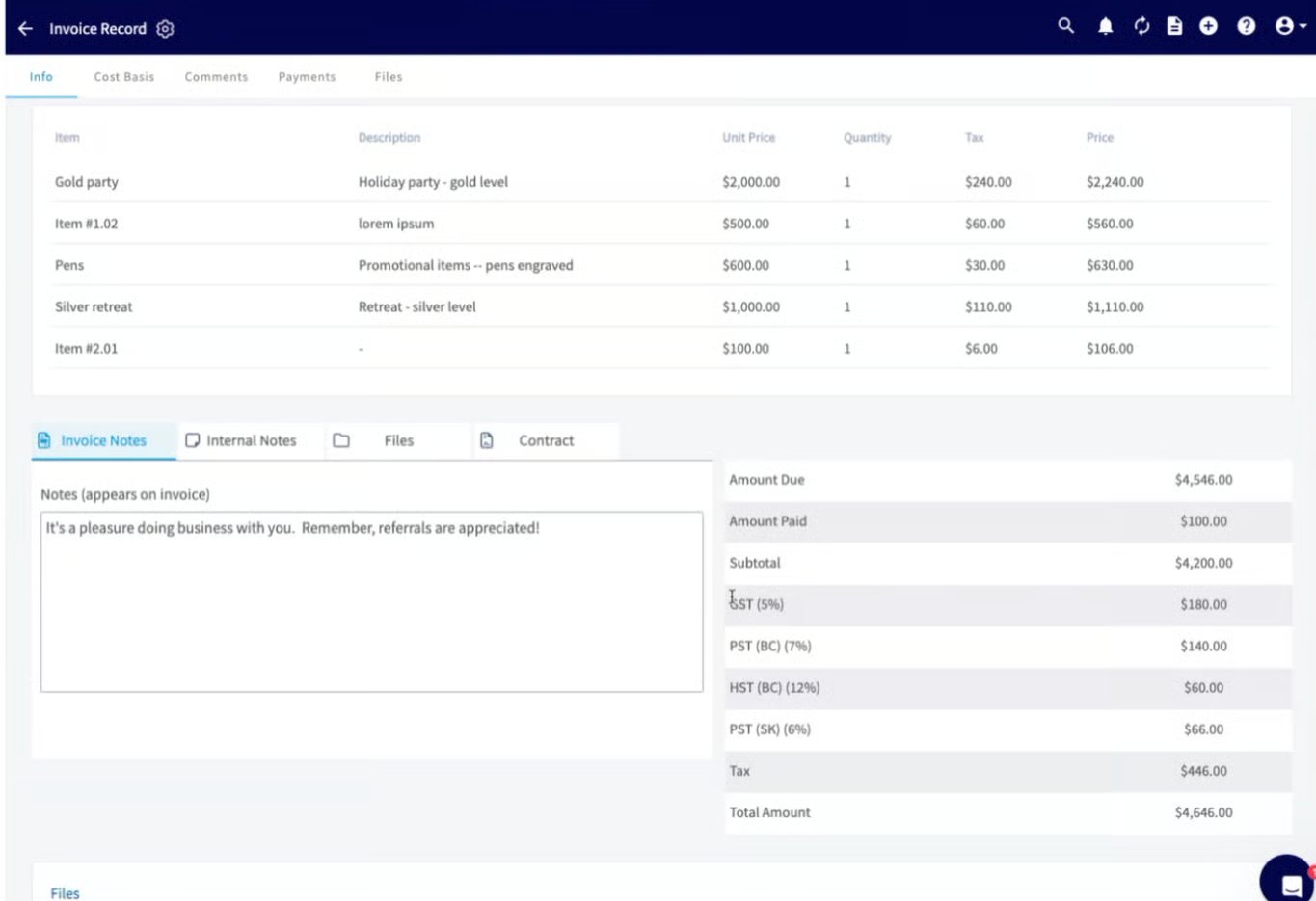Click Promotional items -- pens engraved description
The image size is (1316, 901).
tap(466, 265)
